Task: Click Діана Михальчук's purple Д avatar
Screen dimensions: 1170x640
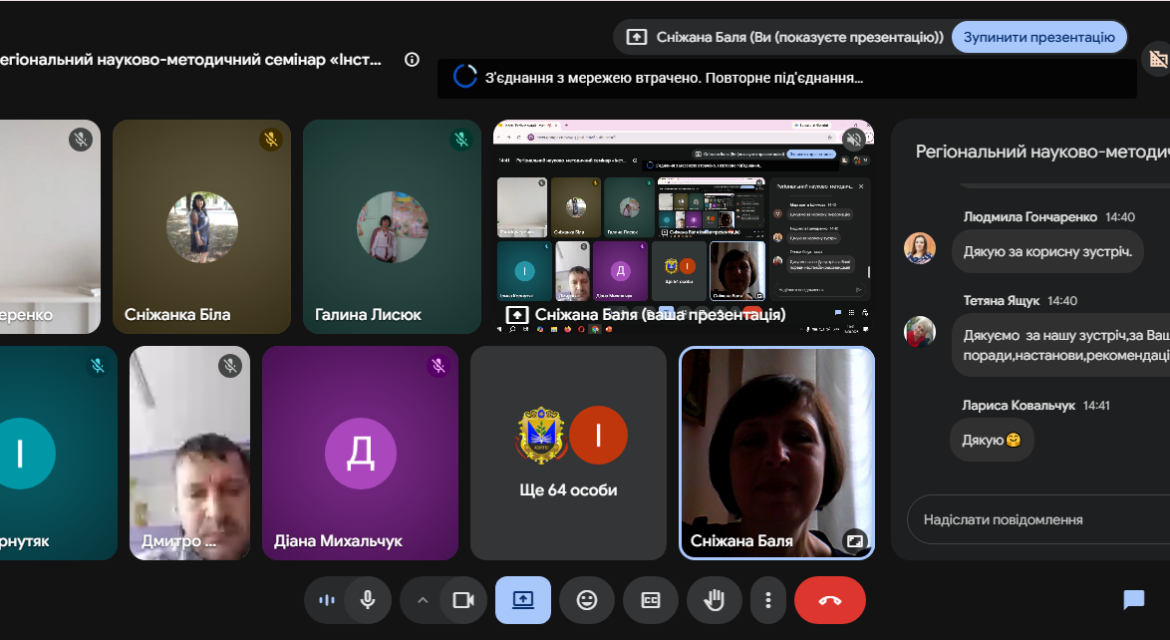Action: (360, 453)
